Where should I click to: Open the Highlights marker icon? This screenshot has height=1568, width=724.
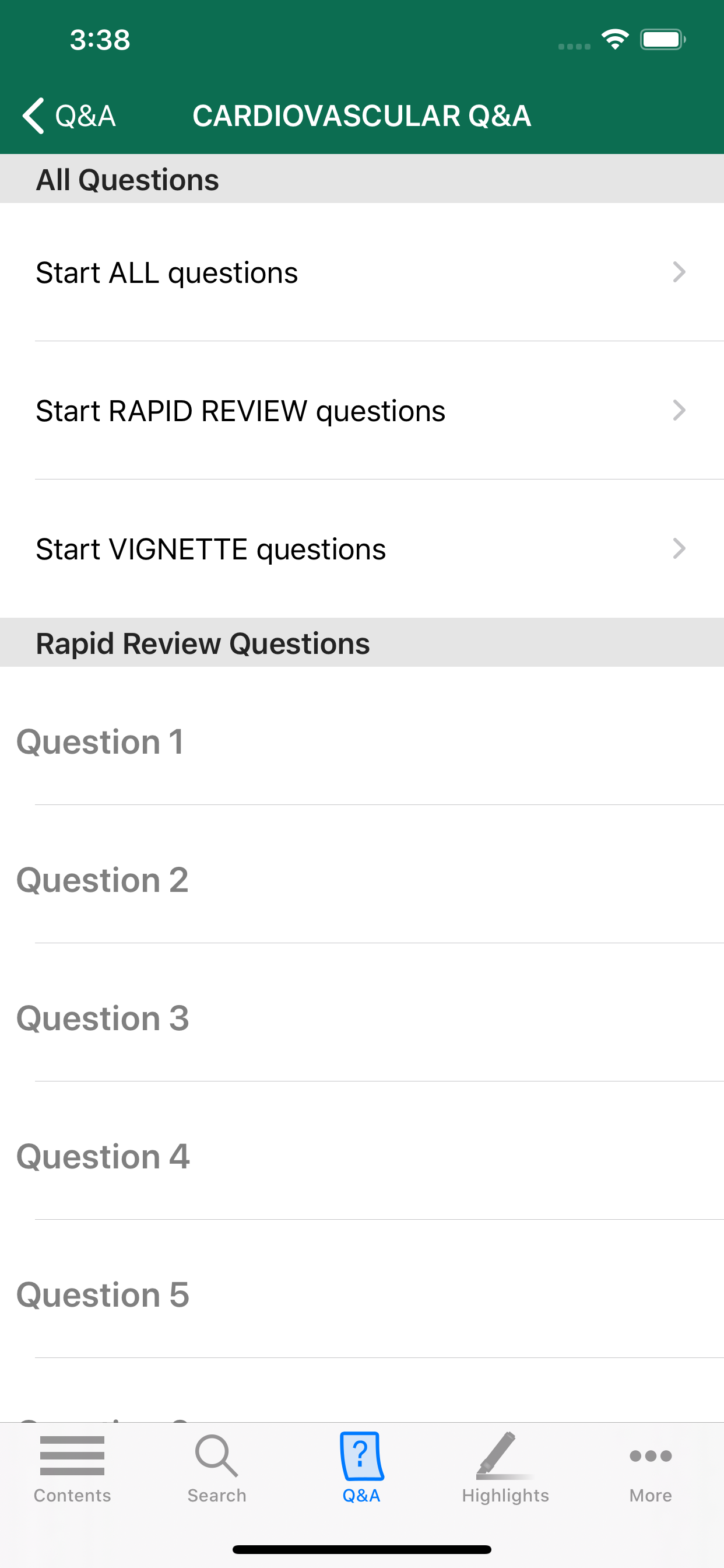click(x=504, y=1455)
